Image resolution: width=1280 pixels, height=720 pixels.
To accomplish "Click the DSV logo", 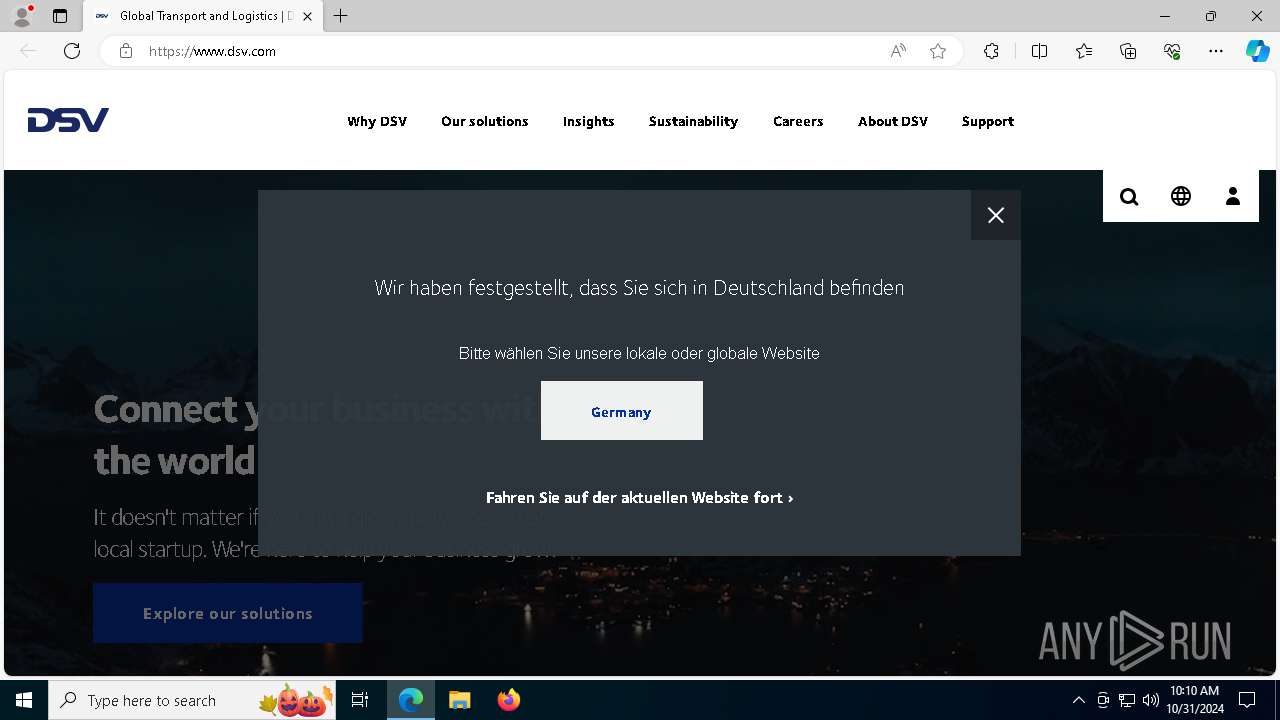I will [68, 120].
